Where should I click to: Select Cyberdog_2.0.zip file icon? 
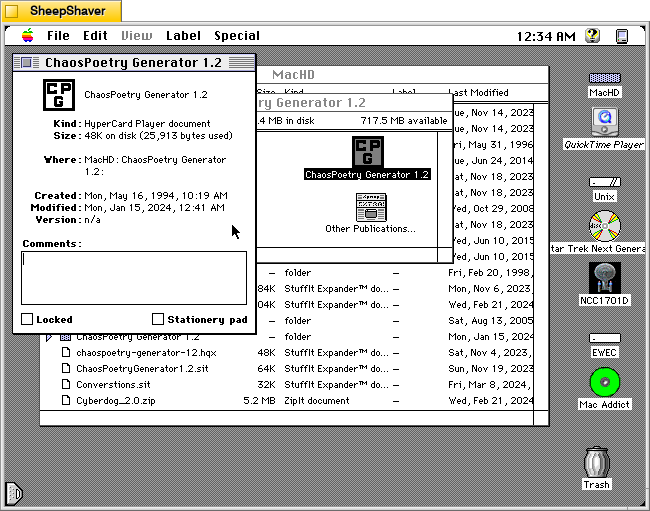66,401
